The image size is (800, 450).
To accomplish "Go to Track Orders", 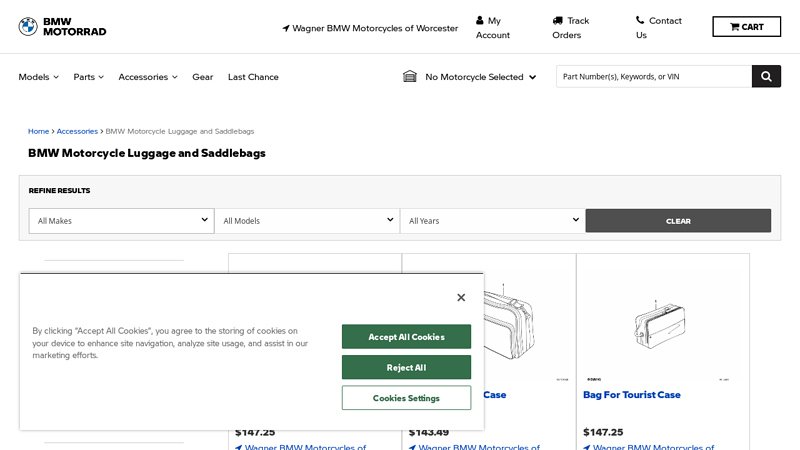I will point(572,27).
